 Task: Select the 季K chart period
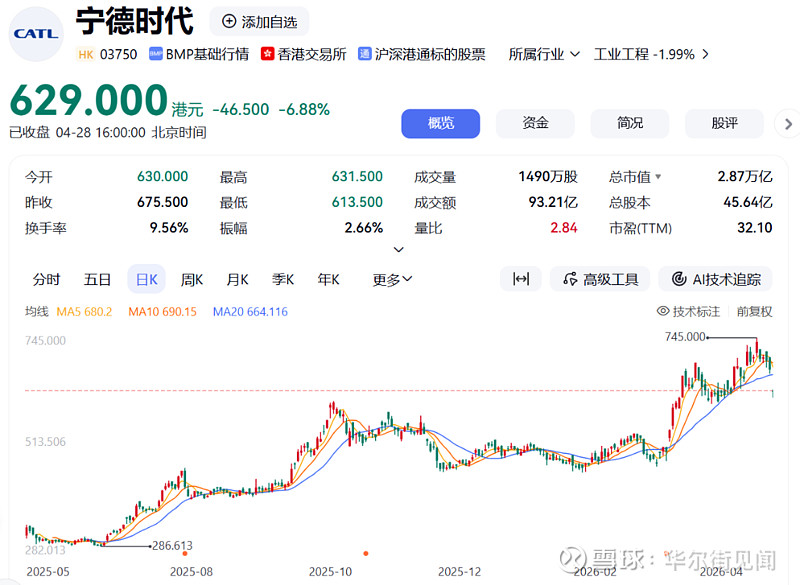pyautogui.click(x=283, y=279)
